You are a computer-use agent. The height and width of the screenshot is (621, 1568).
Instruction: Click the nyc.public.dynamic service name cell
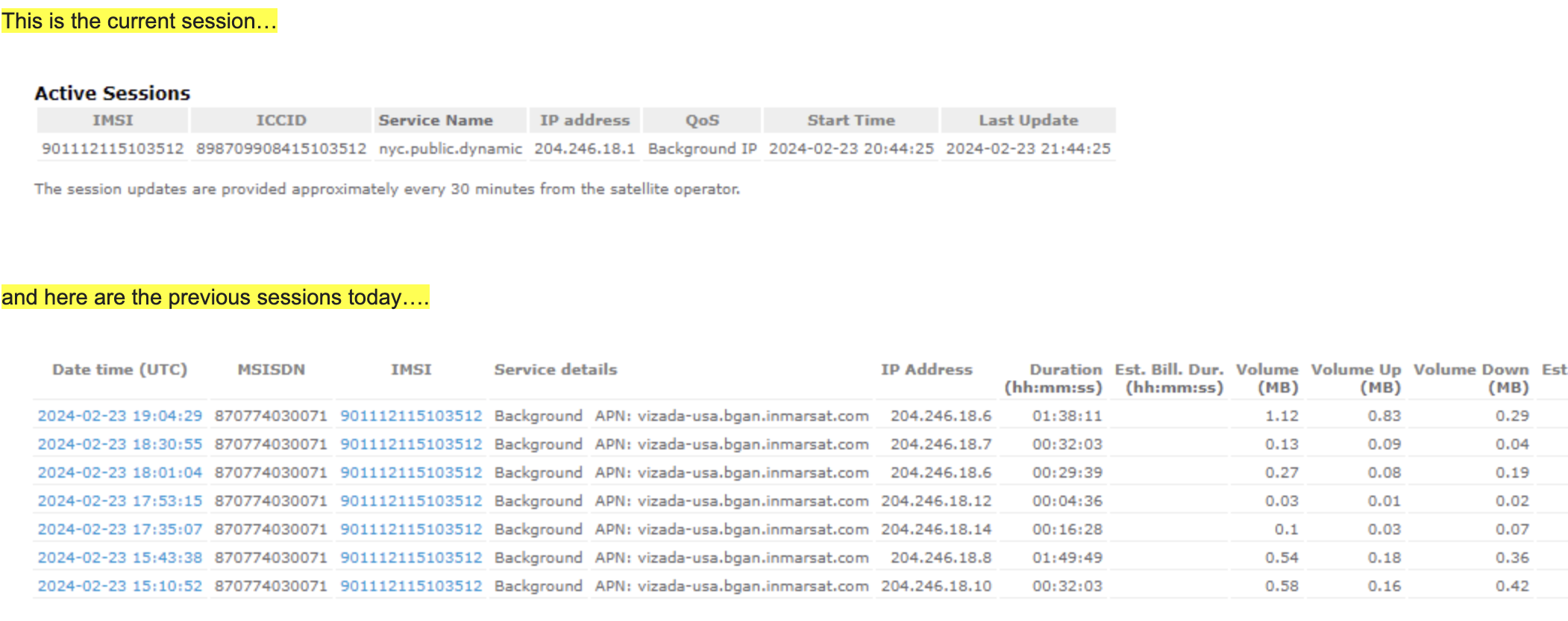450,149
